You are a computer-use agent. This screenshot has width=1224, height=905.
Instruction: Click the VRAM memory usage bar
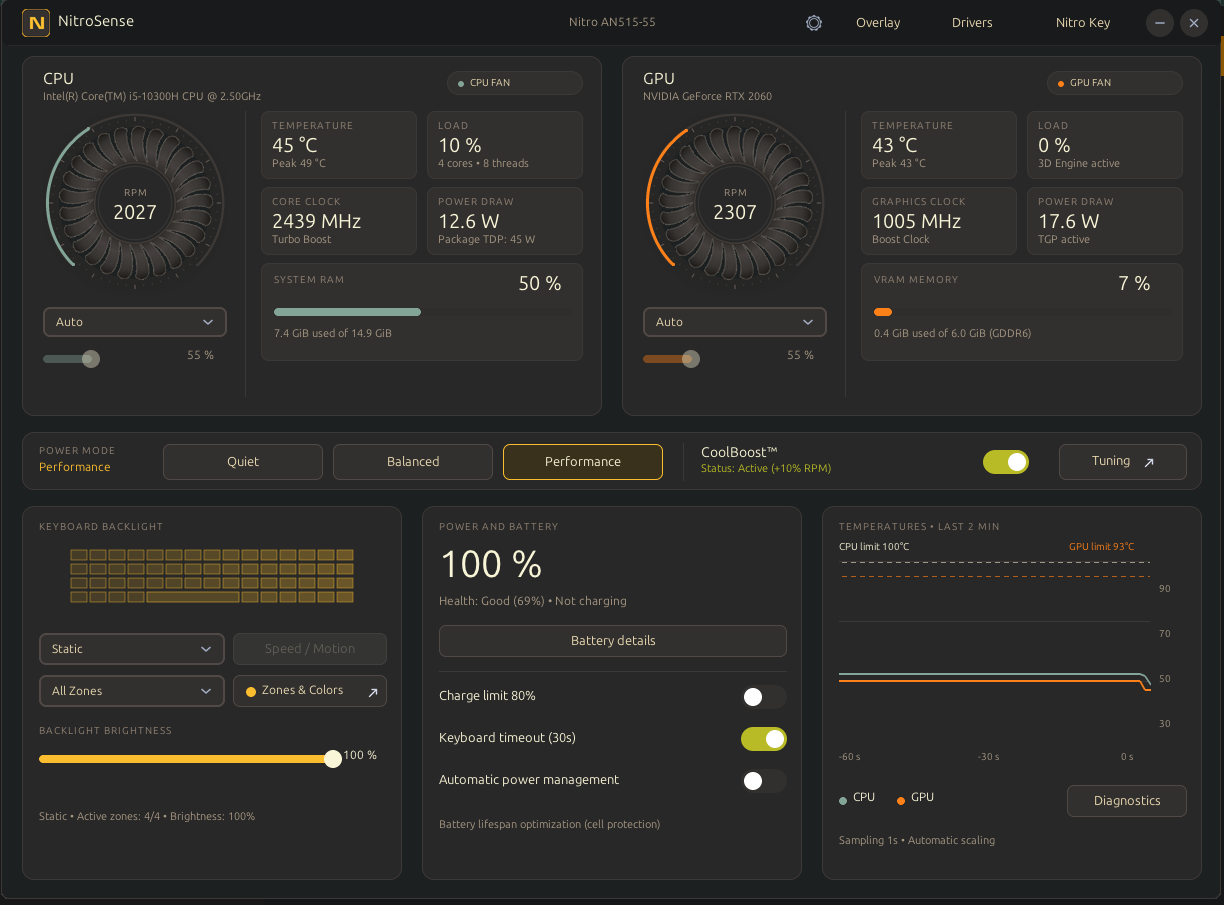[x=1023, y=312]
